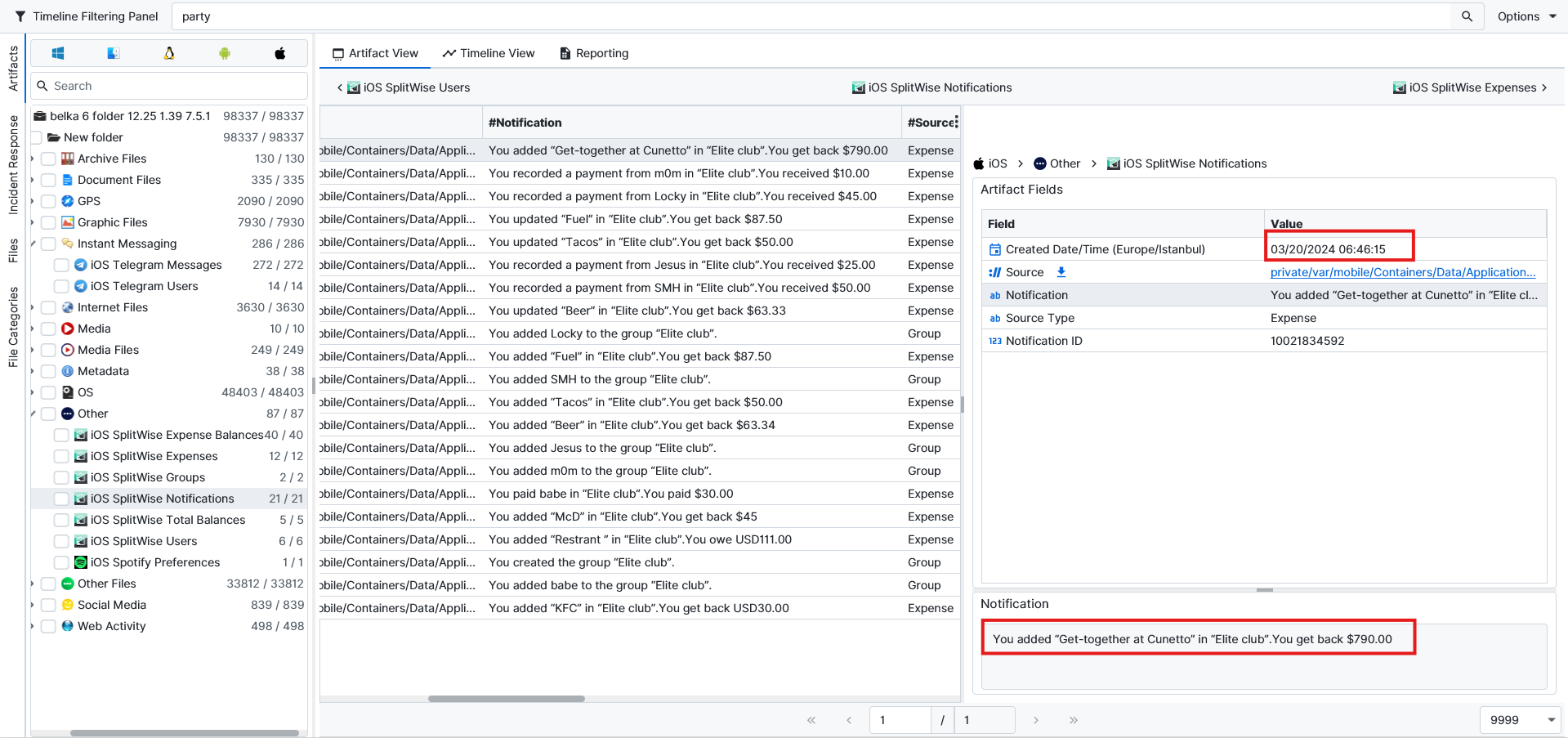Enable the Social Media checkbox
Image resolution: width=1568 pixels, height=738 pixels.
48,605
